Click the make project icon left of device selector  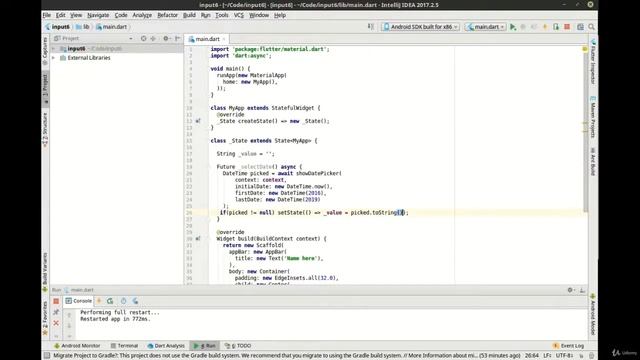(x=371, y=27)
